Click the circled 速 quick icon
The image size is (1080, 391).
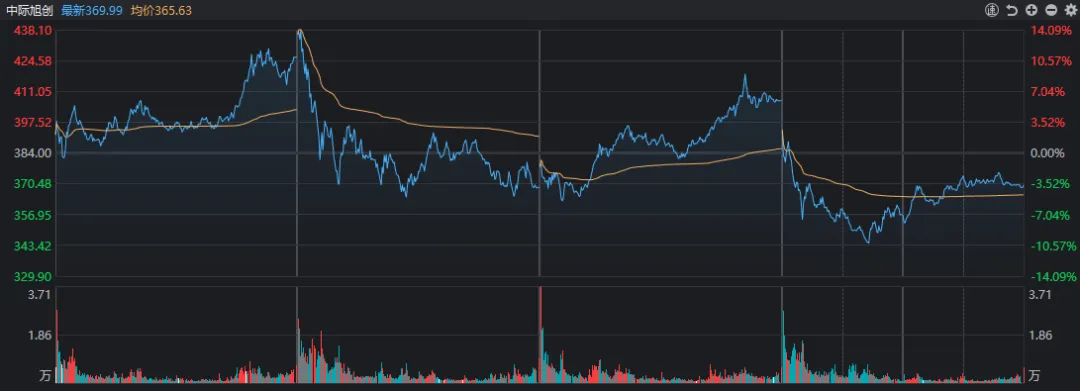(991, 10)
